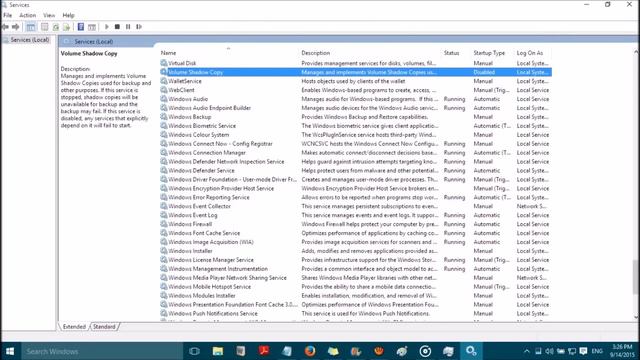Switch to the Extended tab
640x360 pixels.
74,327
